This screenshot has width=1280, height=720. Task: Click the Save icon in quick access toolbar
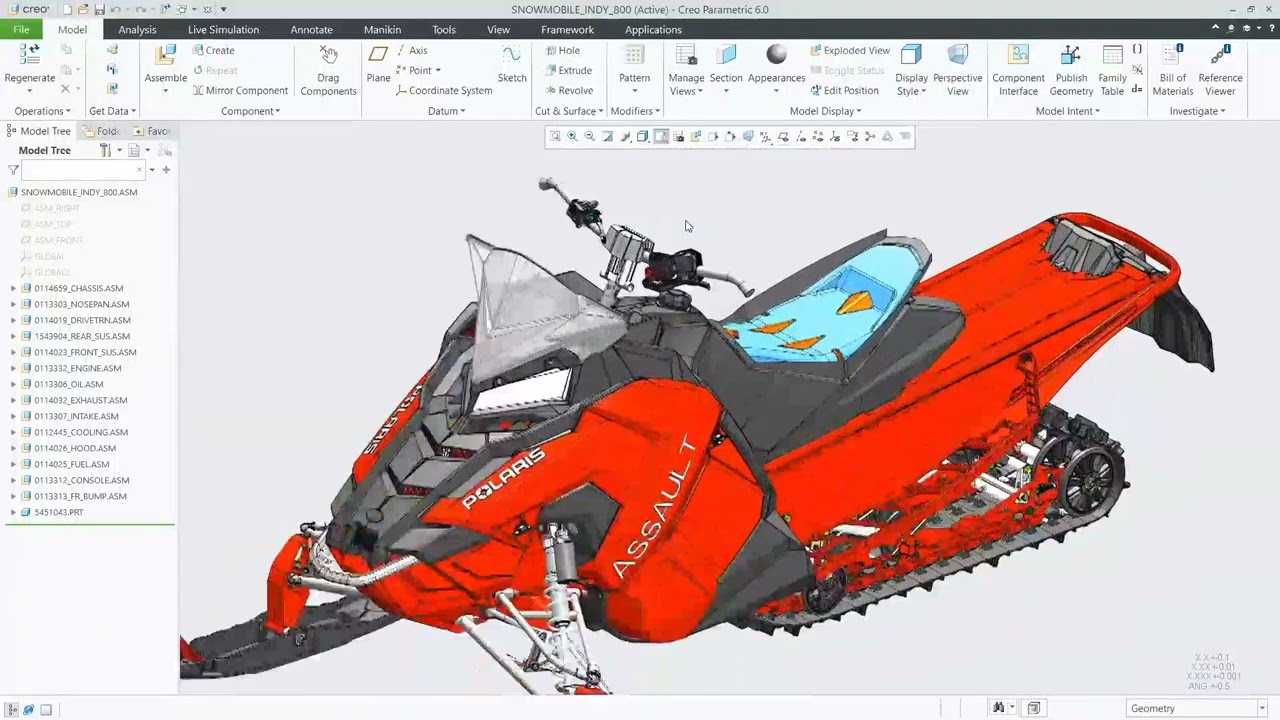click(x=99, y=9)
